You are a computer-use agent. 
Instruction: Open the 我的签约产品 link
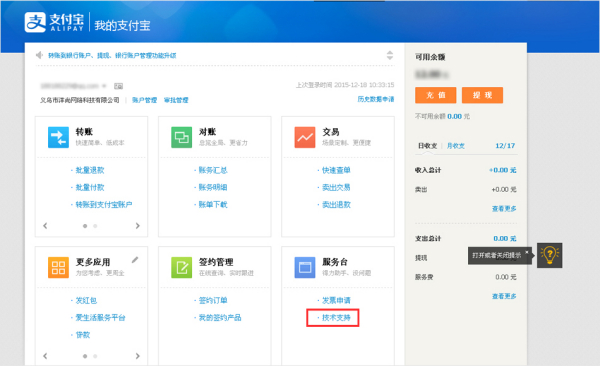(220, 317)
